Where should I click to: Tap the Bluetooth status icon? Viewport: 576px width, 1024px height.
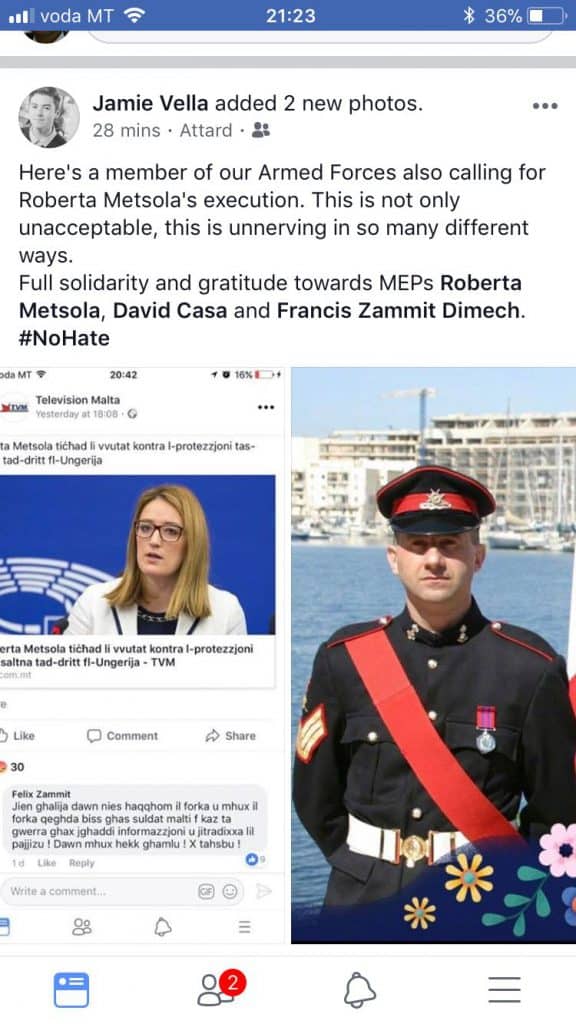pos(468,16)
